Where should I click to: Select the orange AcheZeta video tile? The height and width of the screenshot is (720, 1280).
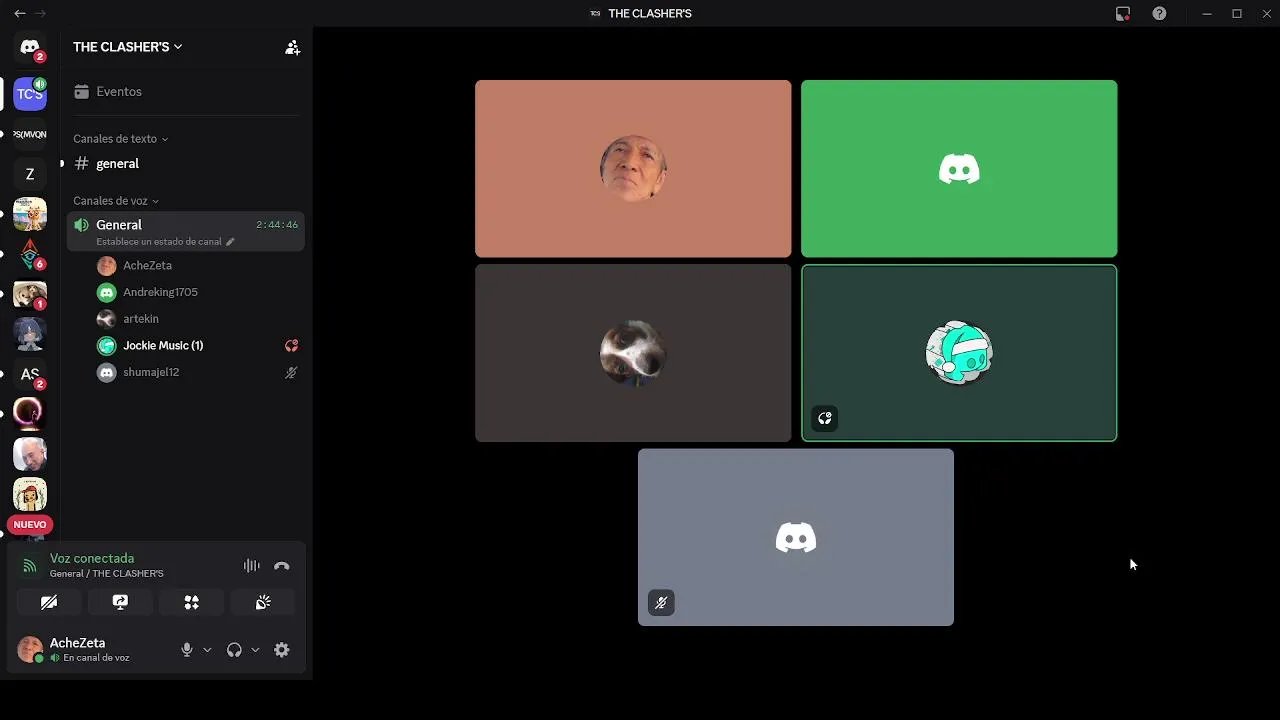point(633,169)
